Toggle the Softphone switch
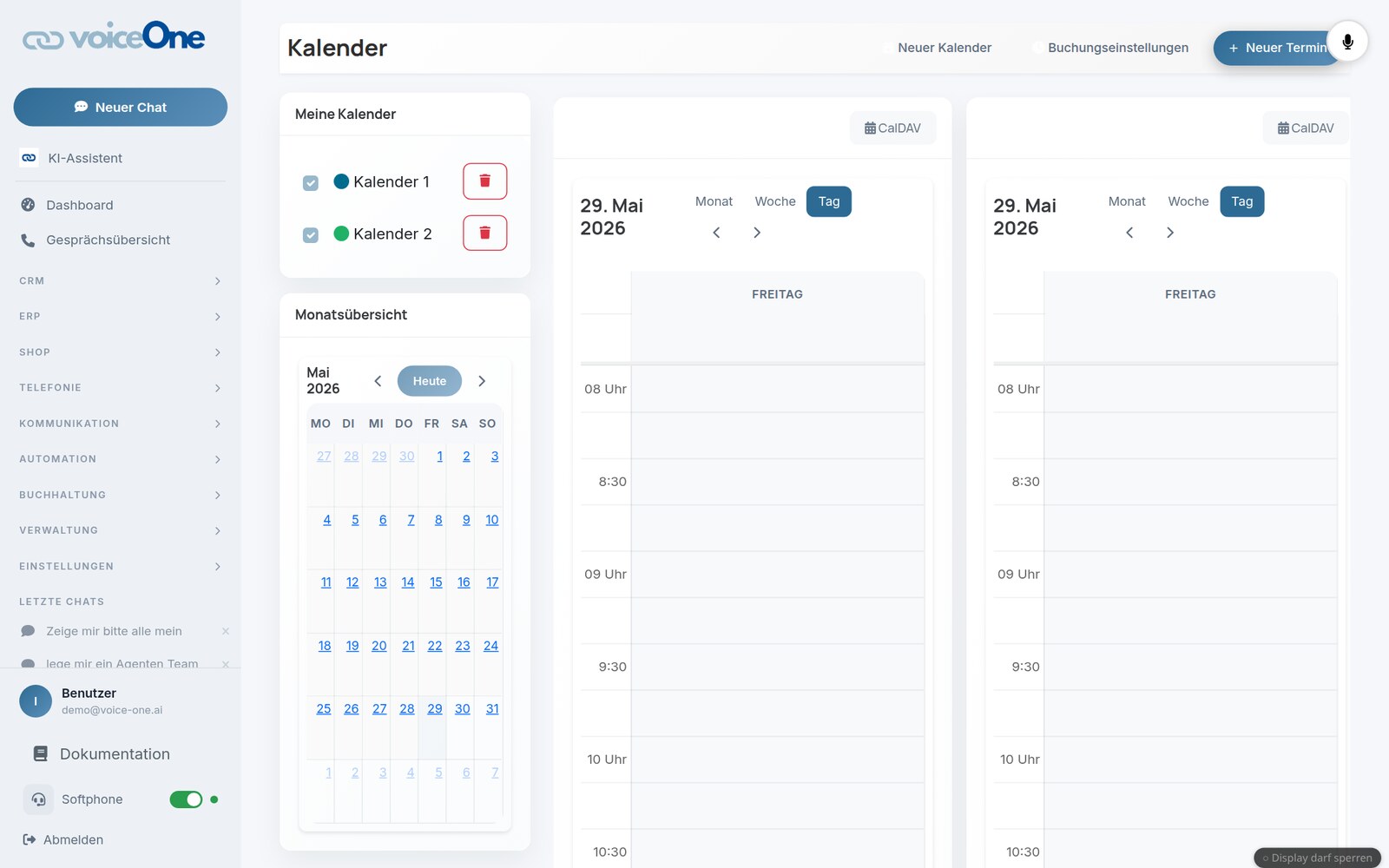The image size is (1389, 868). (x=186, y=799)
